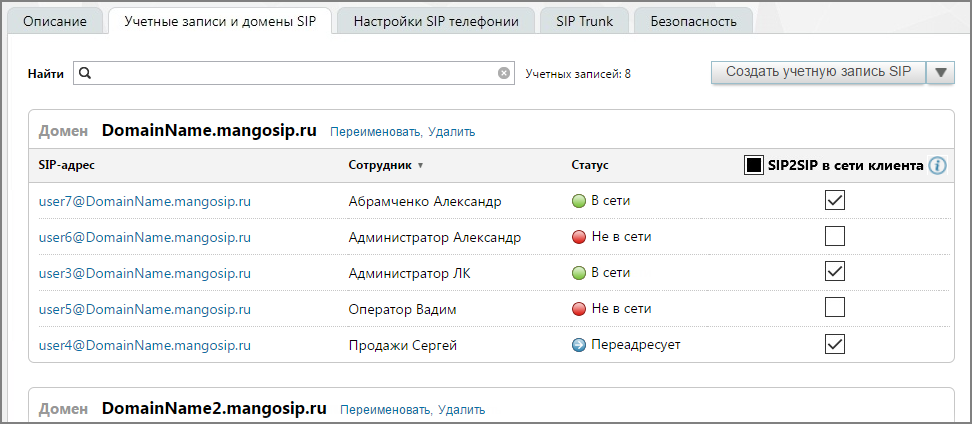Click blue forwarding arrow icon for Продажи Сергей
This screenshot has height=424, width=972.
click(x=578, y=345)
